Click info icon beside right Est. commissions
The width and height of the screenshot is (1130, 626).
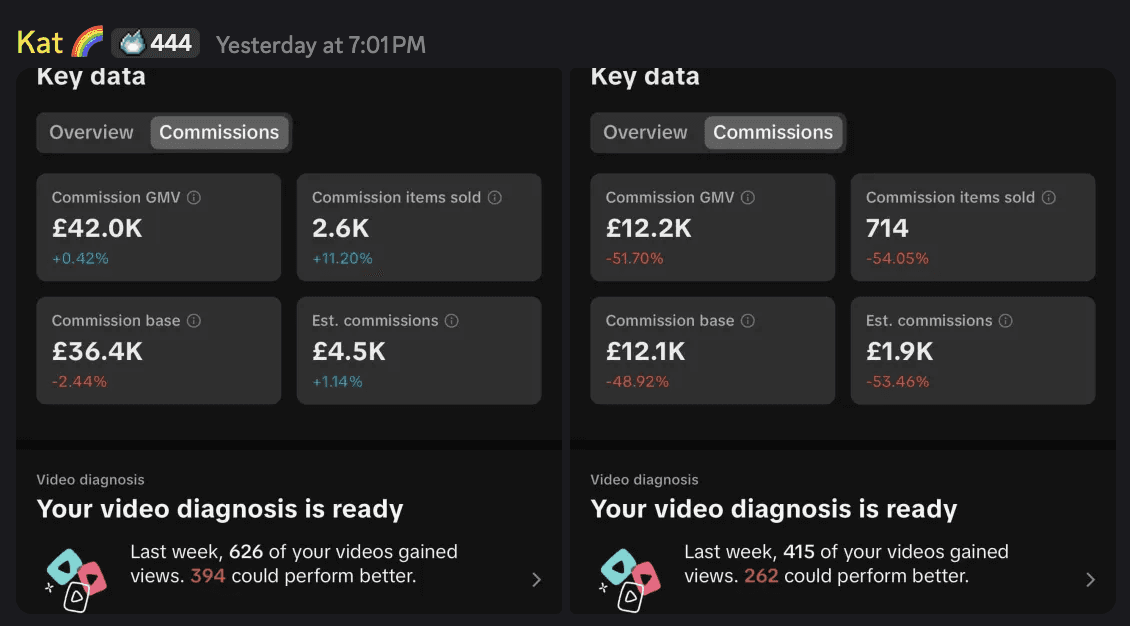[x=1006, y=321]
